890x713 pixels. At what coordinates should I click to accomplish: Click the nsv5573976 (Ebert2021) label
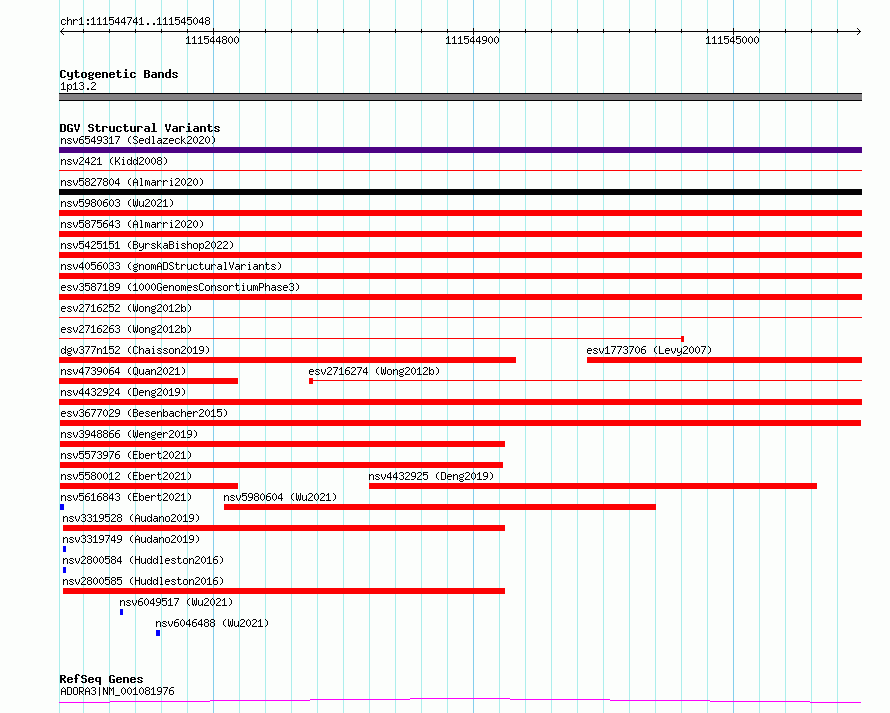point(126,455)
